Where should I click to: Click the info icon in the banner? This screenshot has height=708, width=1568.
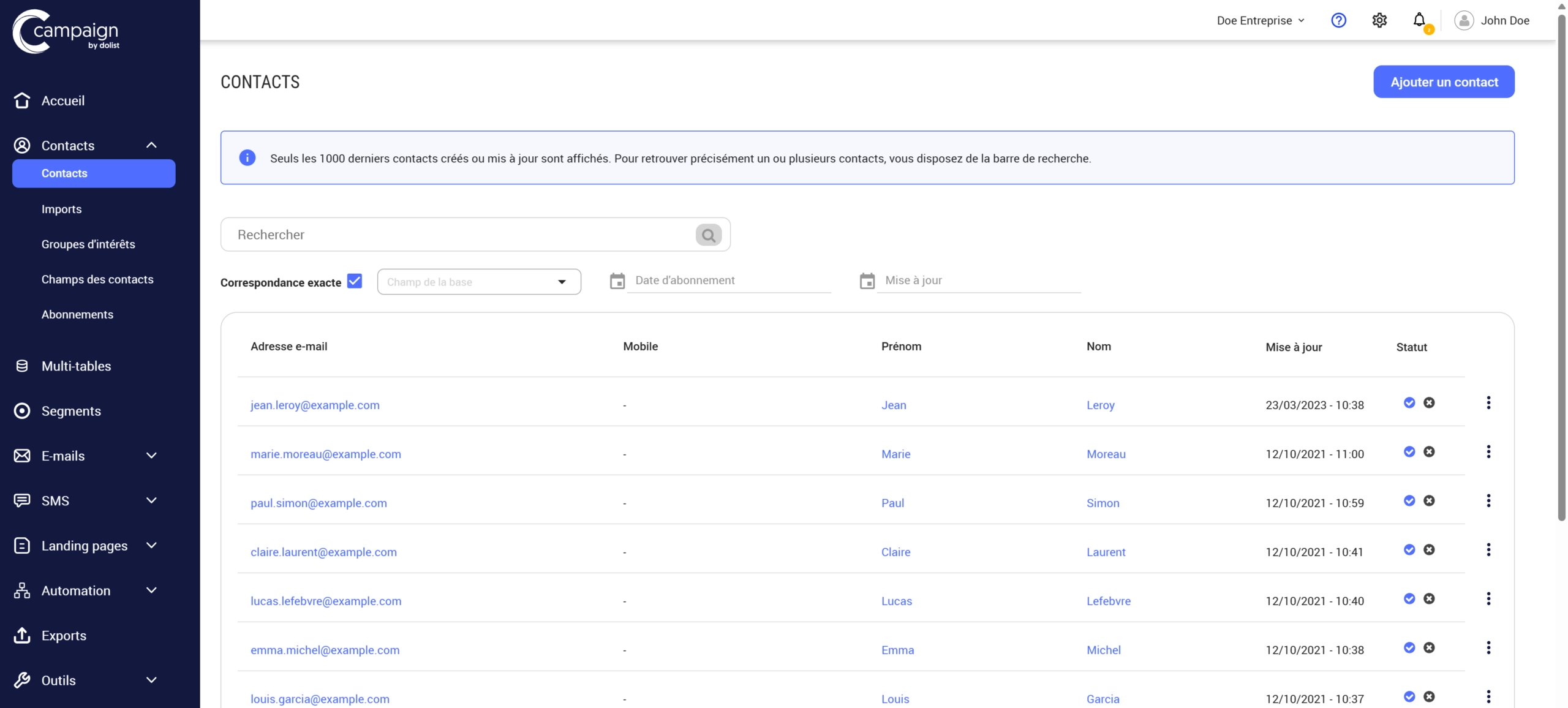pyautogui.click(x=247, y=158)
